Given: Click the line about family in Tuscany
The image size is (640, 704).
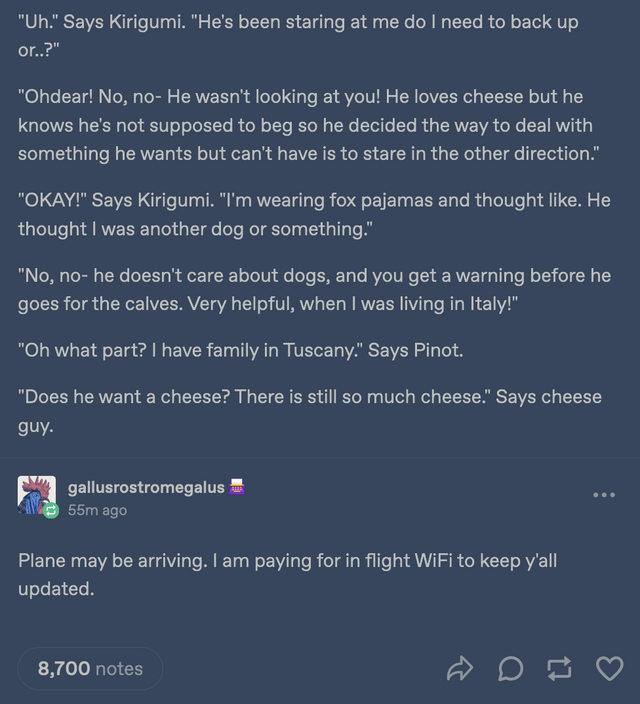Looking at the screenshot, I should coord(240,350).
